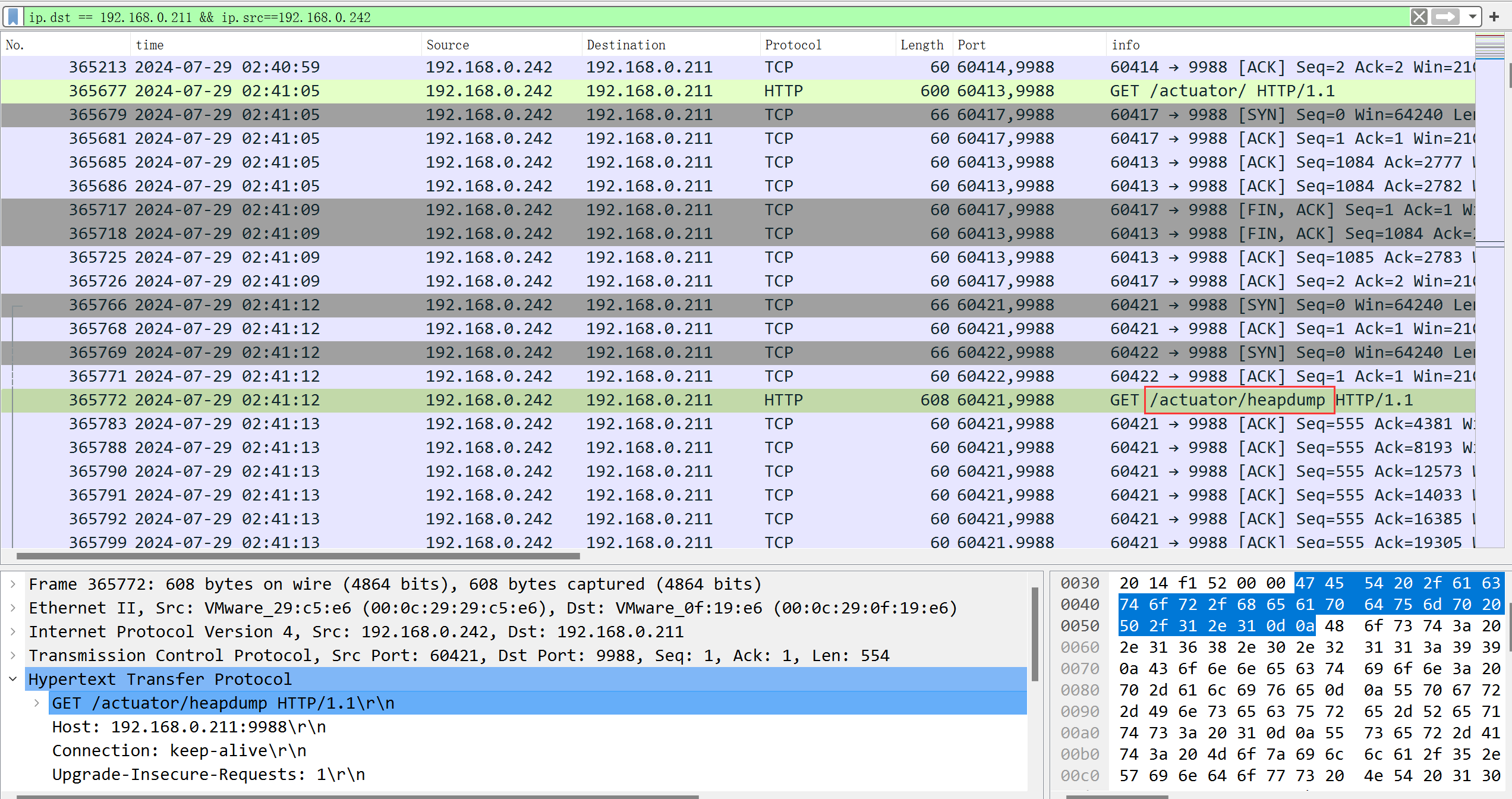Sort by the Source column header
The image size is (1512, 799).
(502, 45)
